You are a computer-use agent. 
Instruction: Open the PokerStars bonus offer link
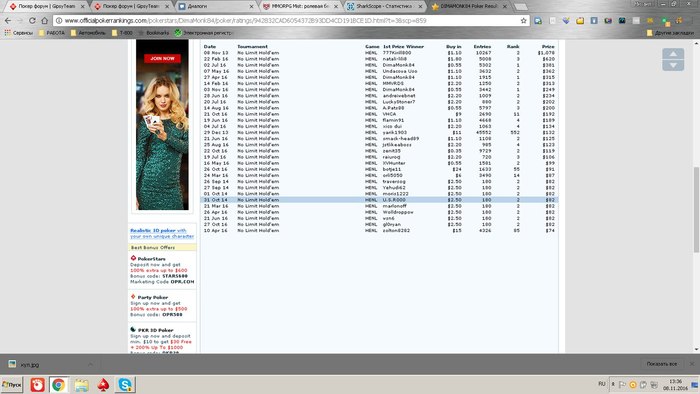[x=151, y=259]
